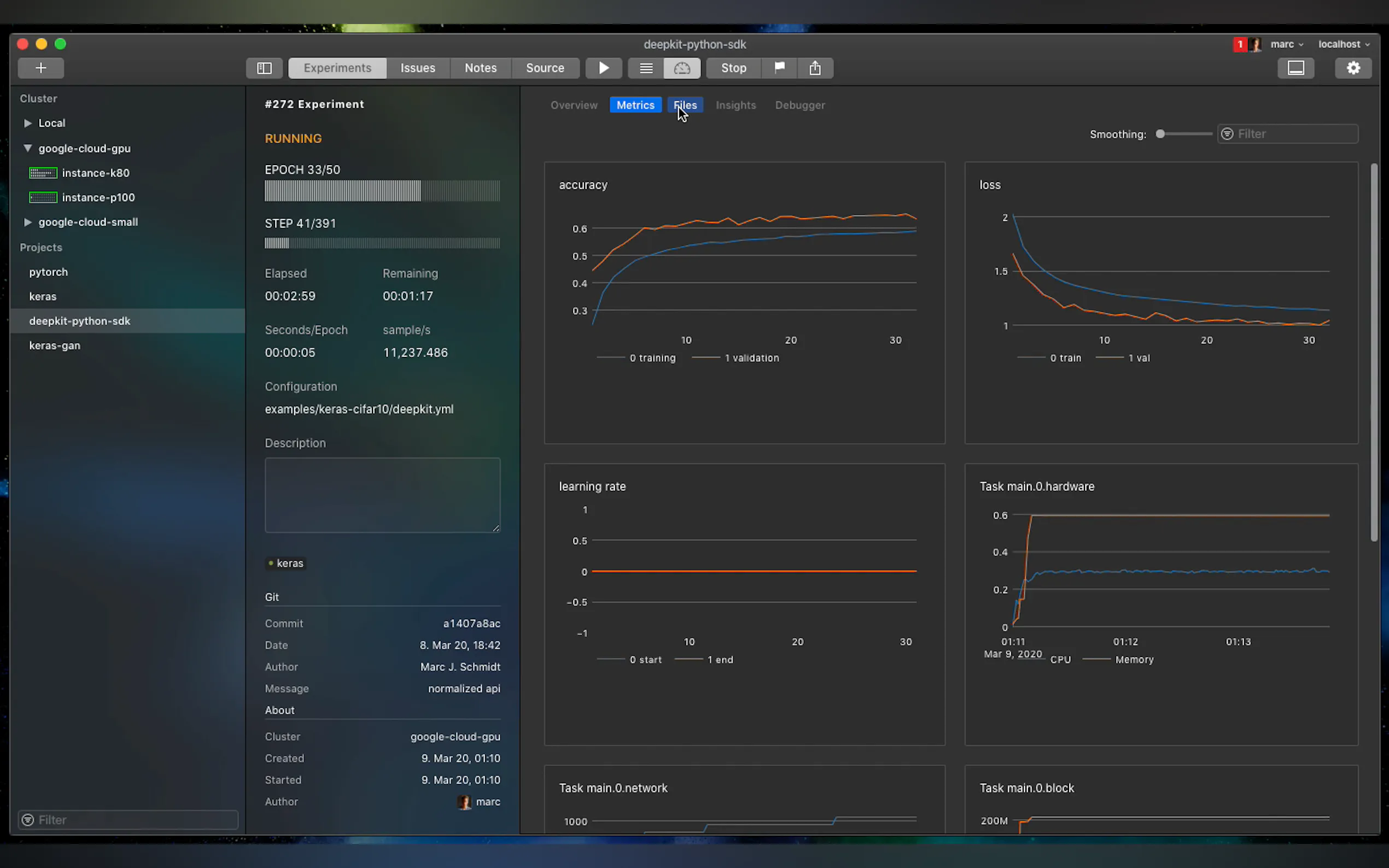Switch to the Files tab

click(685, 105)
